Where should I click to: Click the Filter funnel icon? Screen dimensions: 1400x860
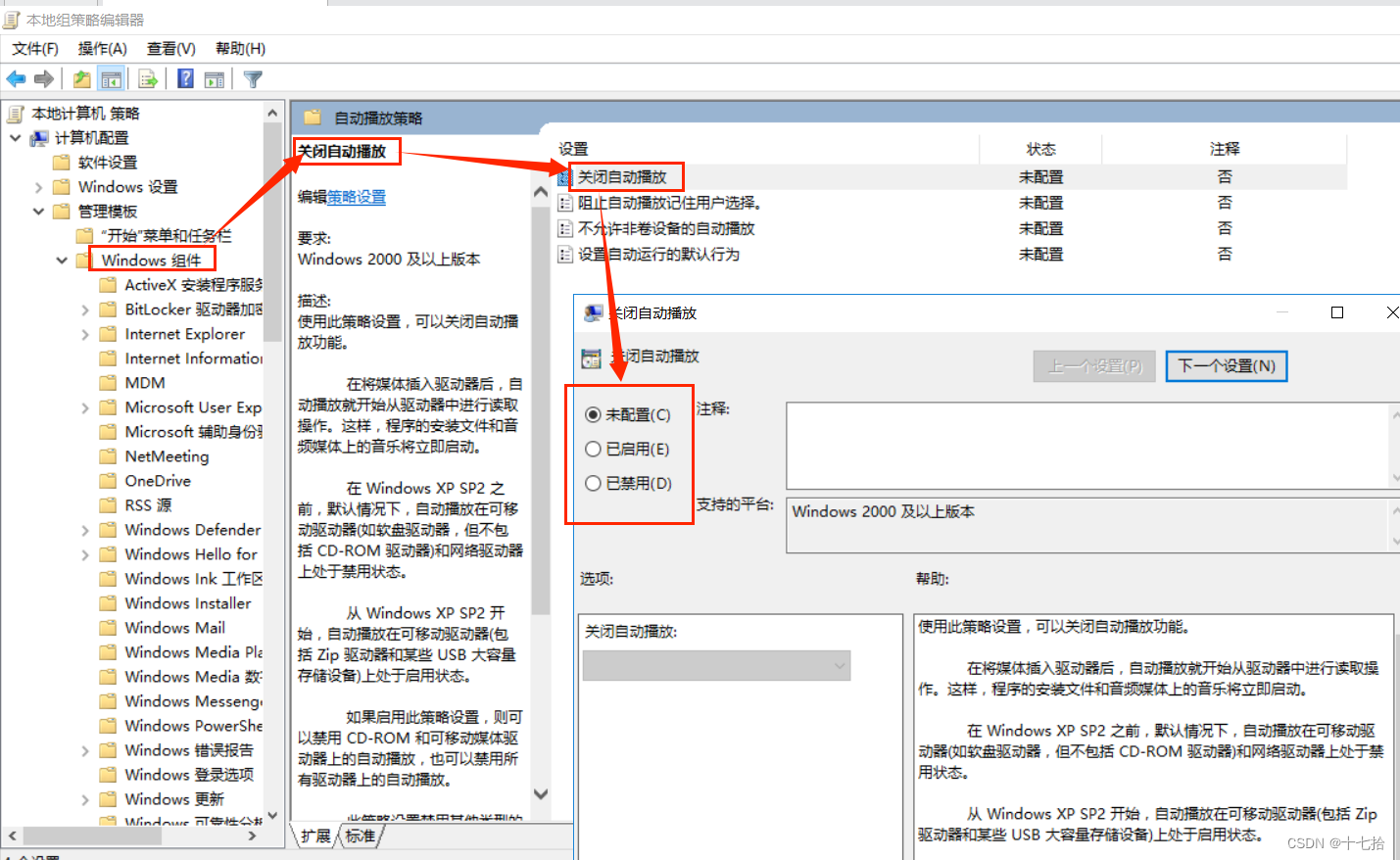[253, 78]
